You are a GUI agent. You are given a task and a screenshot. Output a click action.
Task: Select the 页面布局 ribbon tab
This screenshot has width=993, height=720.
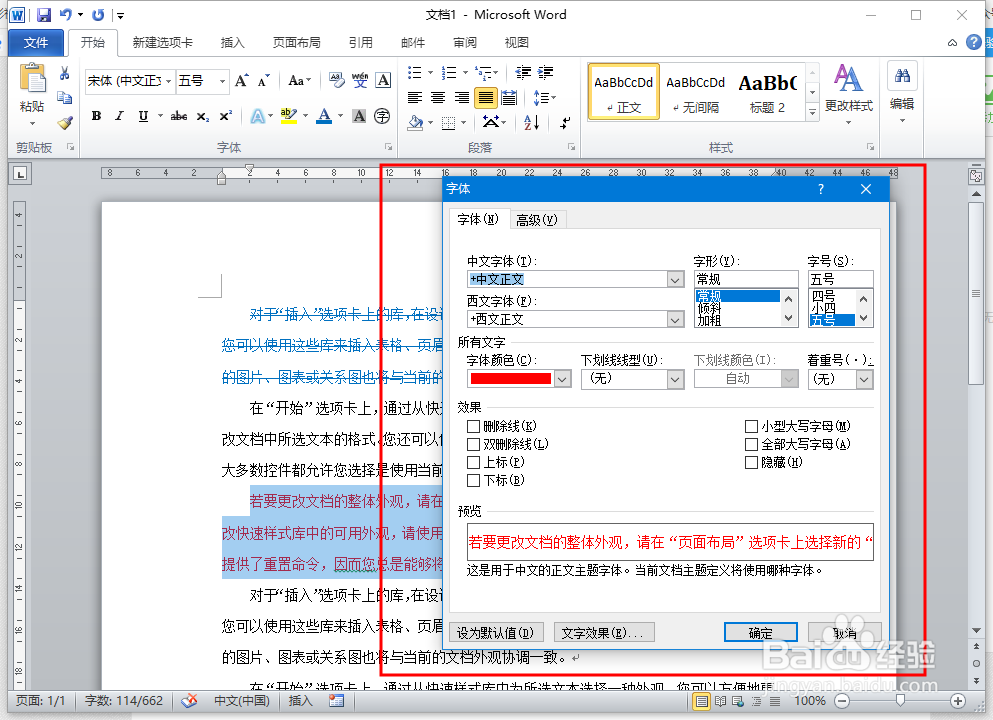pos(297,43)
